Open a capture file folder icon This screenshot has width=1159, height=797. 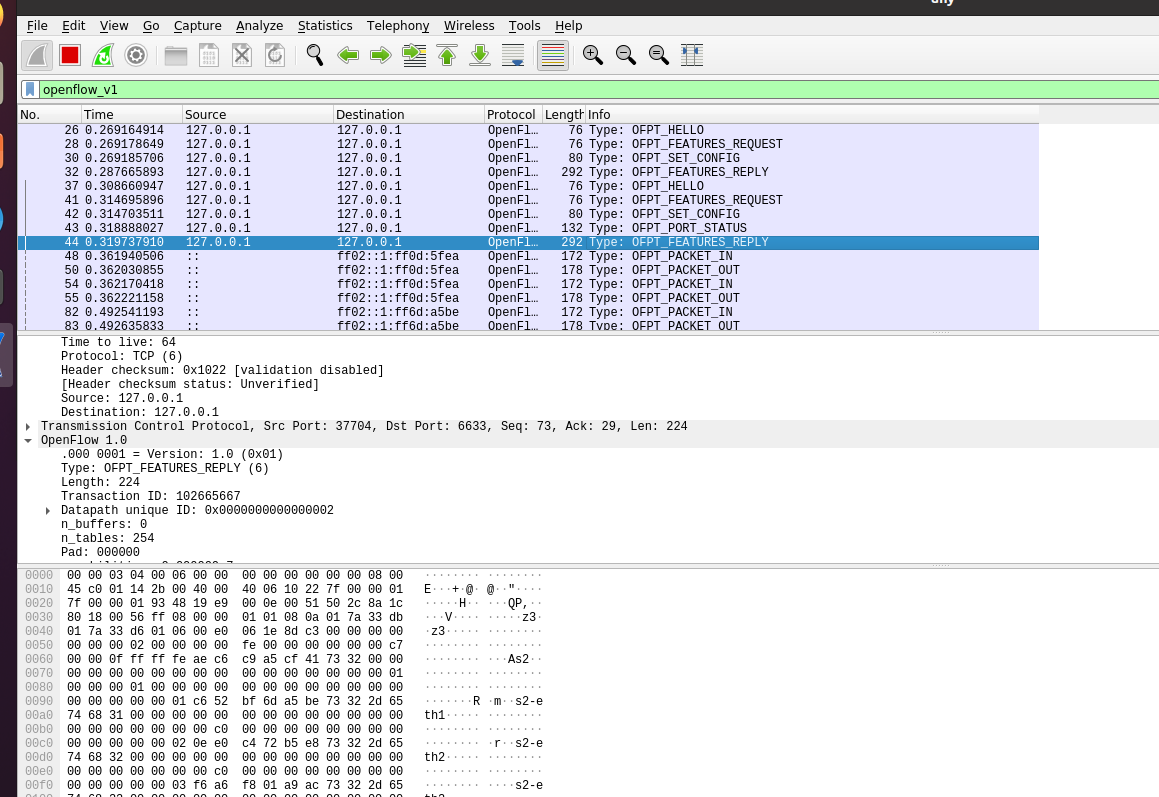click(176, 55)
